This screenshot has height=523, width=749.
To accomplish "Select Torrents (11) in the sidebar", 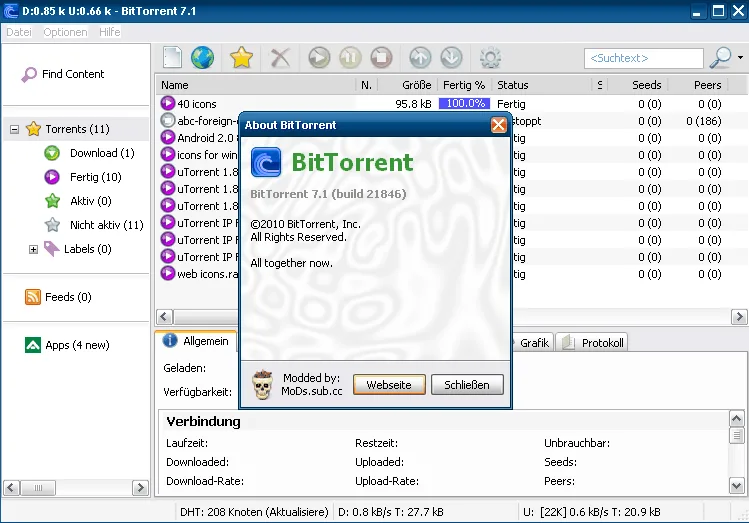I will coord(77,129).
